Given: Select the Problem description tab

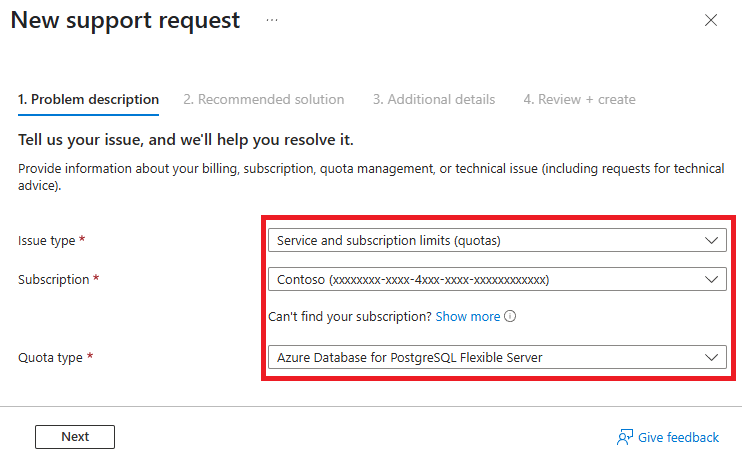Looking at the screenshot, I should tap(88, 99).
